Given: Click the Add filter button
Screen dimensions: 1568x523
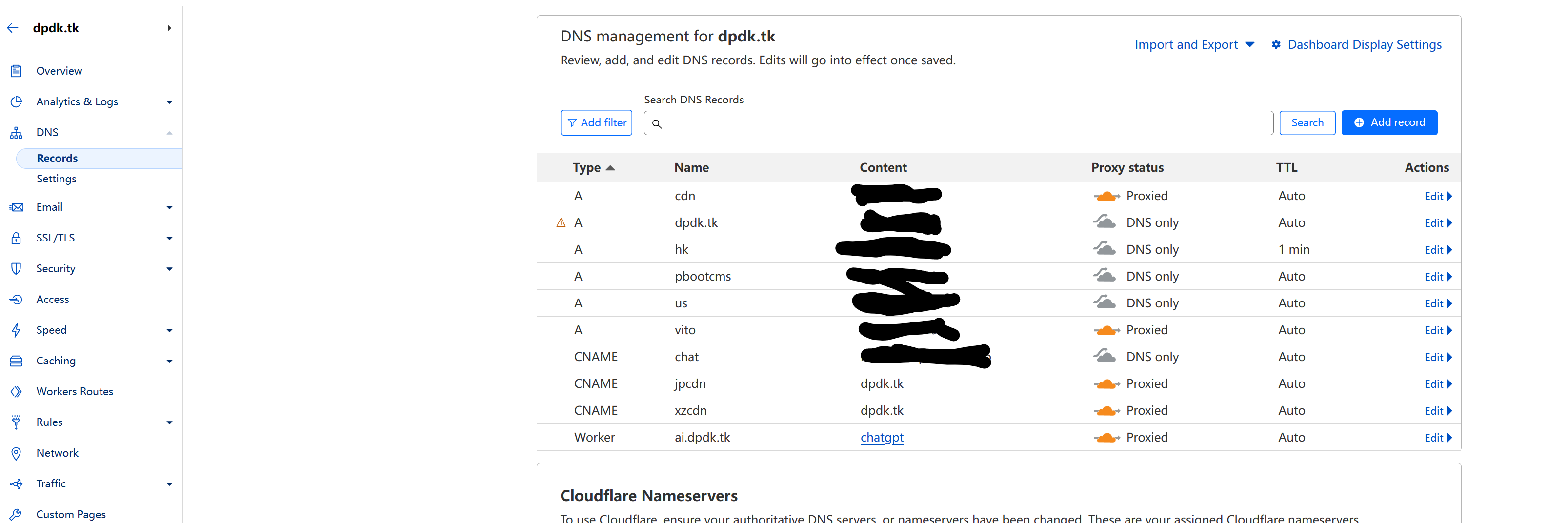Looking at the screenshot, I should 597,123.
